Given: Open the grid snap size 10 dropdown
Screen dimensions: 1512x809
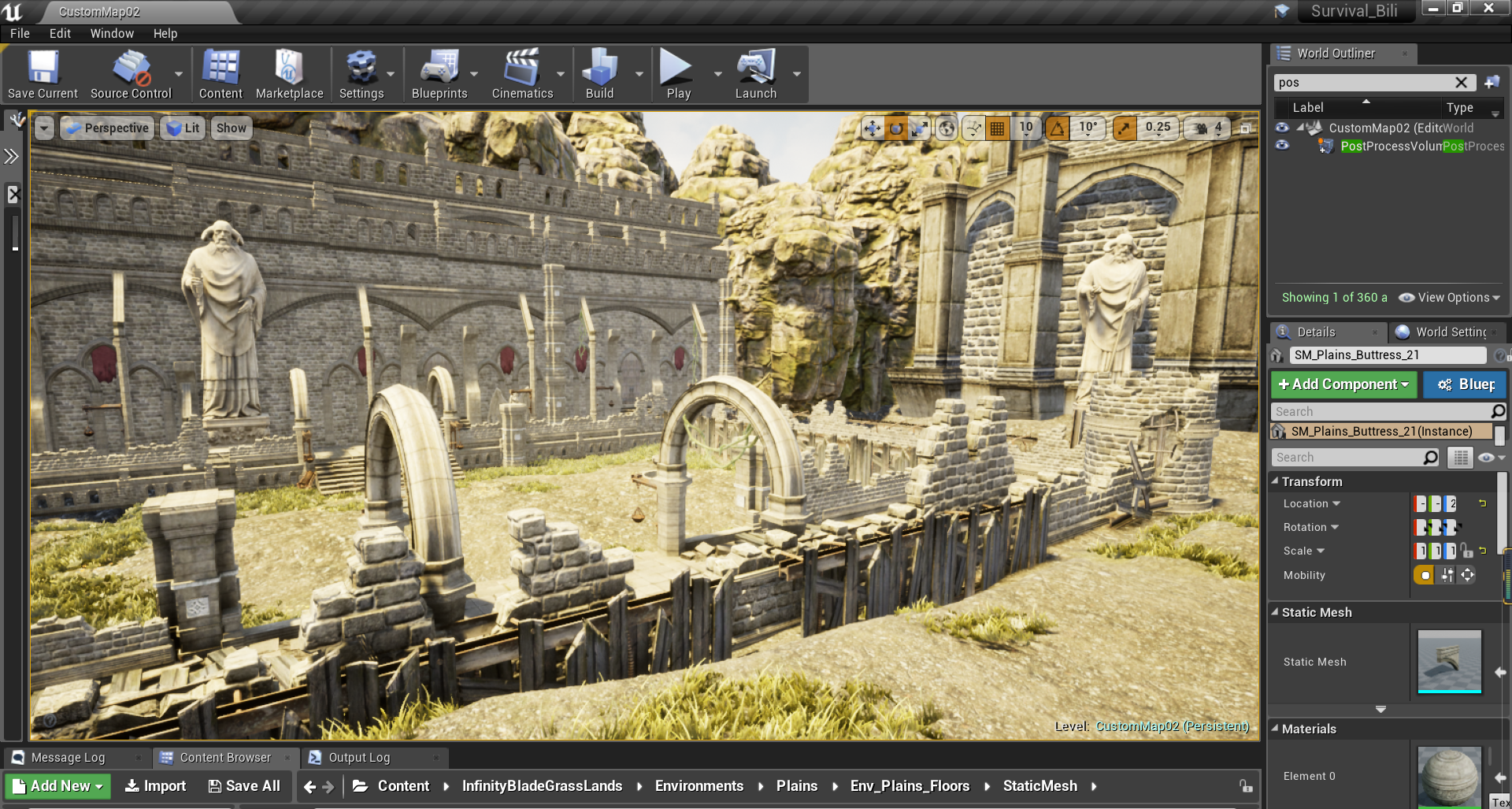Looking at the screenshot, I should point(1026,128).
